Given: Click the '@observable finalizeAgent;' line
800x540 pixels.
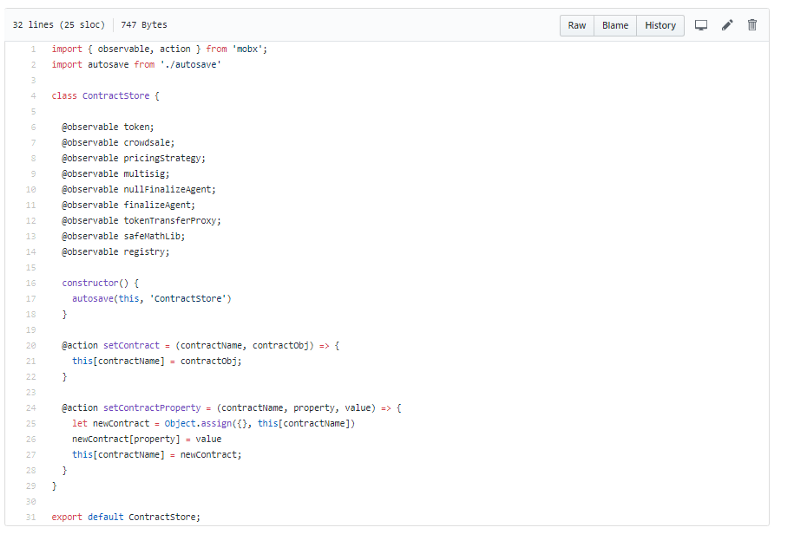Looking at the screenshot, I should pyautogui.click(x=129, y=205).
